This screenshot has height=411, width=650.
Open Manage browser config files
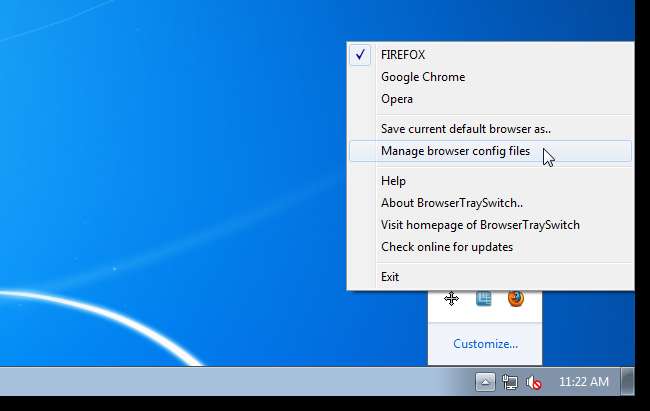click(x=490, y=151)
